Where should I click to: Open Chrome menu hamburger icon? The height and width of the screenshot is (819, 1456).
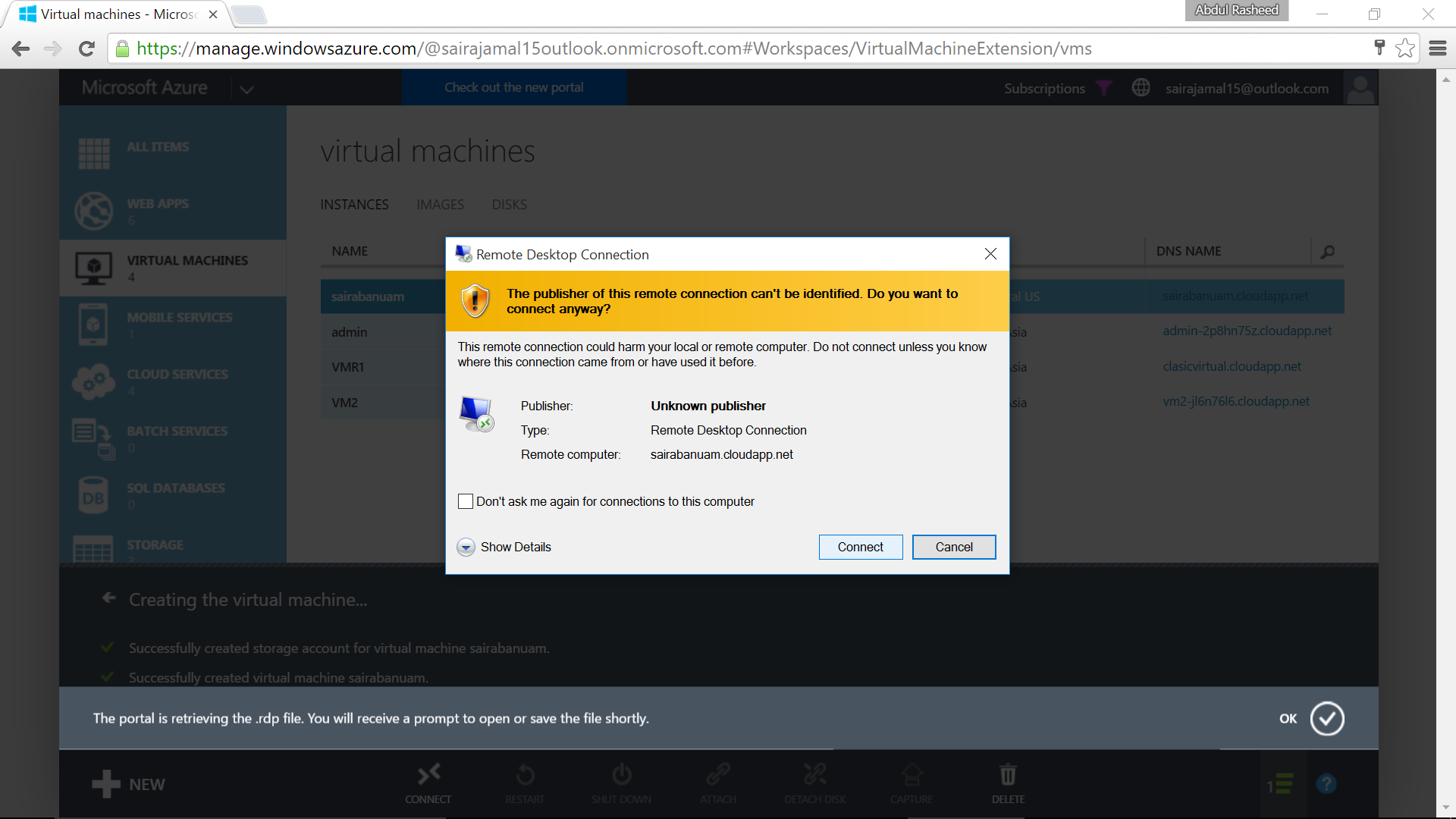point(1438,49)
